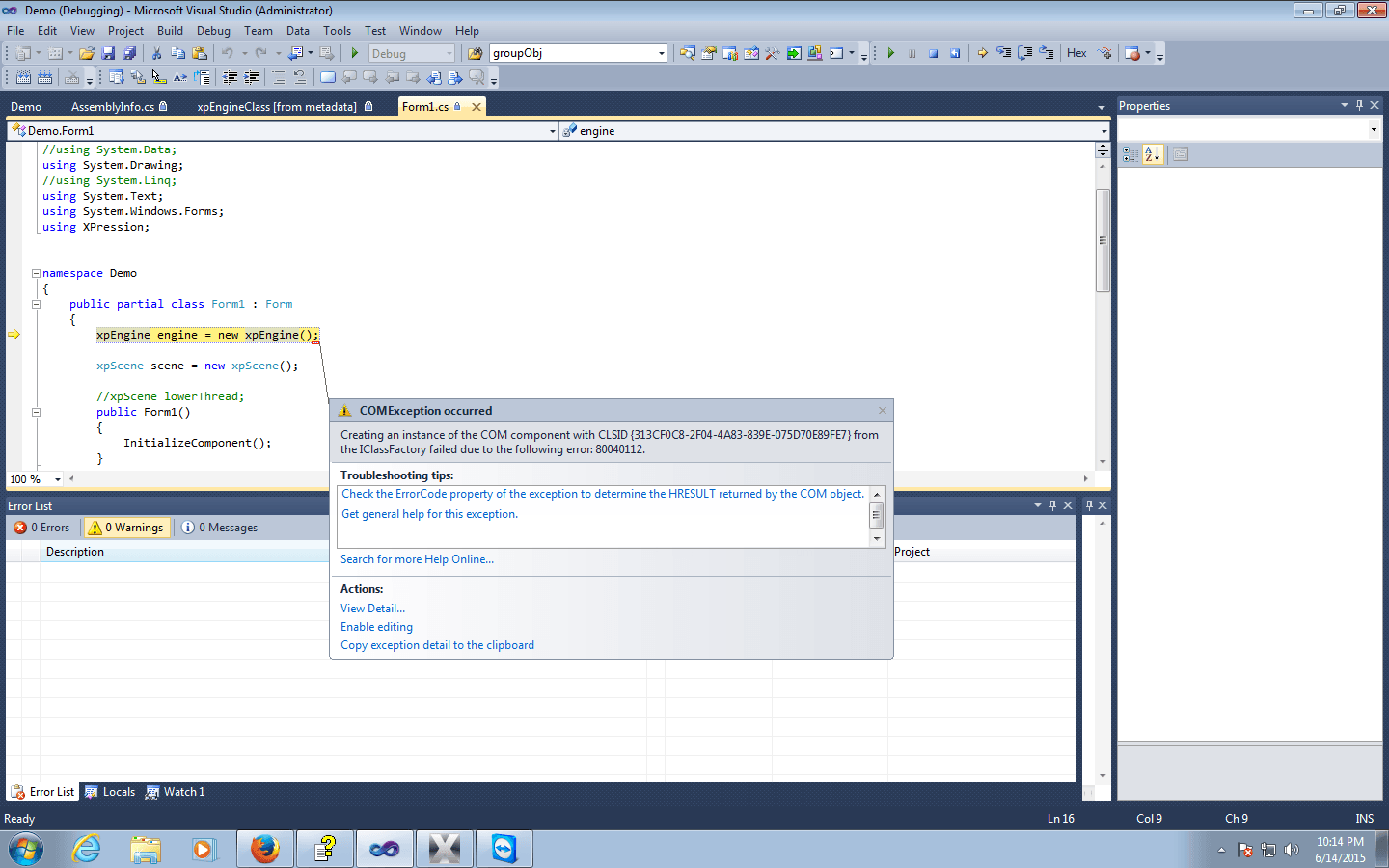Click View Detail... in exception dialog
Viewport: 1389px width, 868px height.
372,609
